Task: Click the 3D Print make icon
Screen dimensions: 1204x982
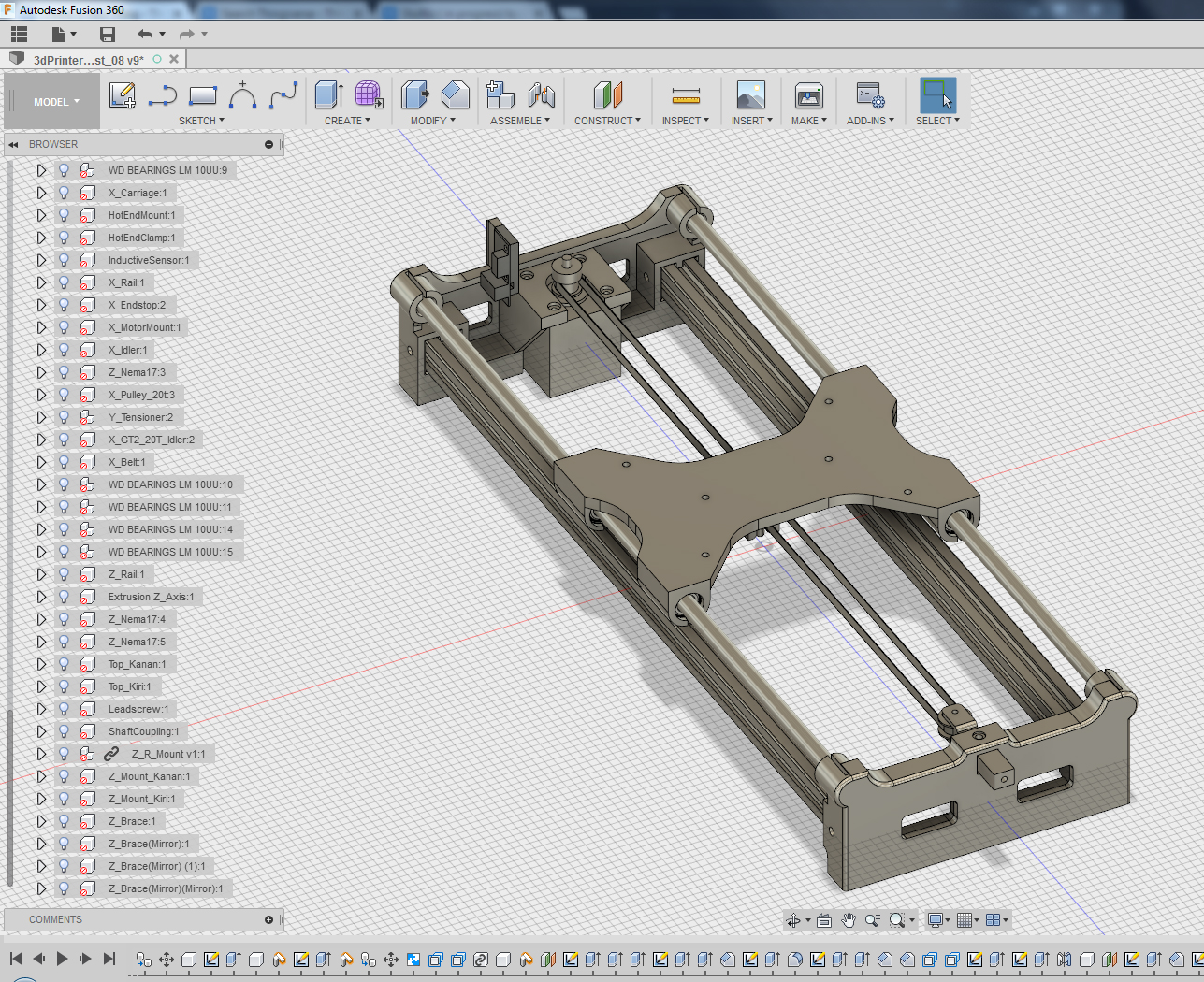Action: 809,94
